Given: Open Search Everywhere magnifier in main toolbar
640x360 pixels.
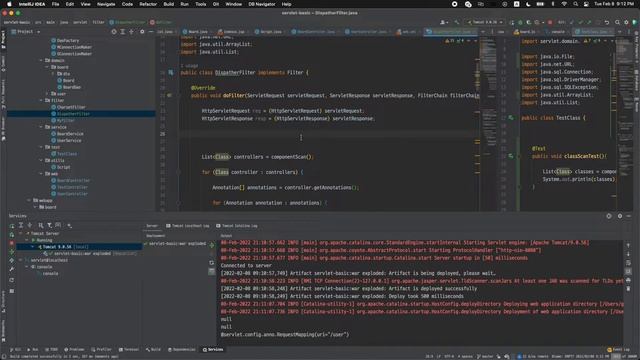Looking at the screenshot, I should coord(617,22).
